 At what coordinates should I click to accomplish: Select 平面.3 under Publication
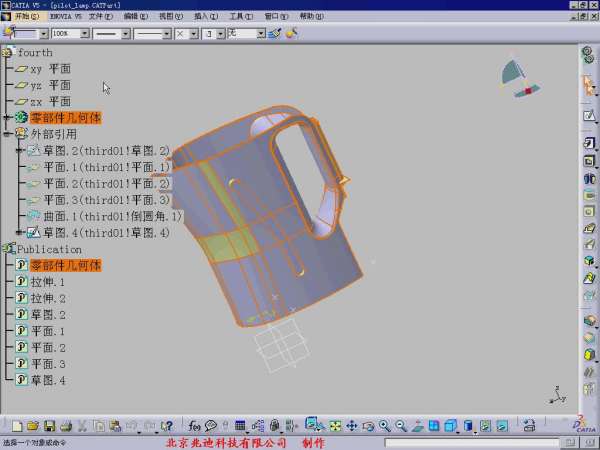point(48,364)
